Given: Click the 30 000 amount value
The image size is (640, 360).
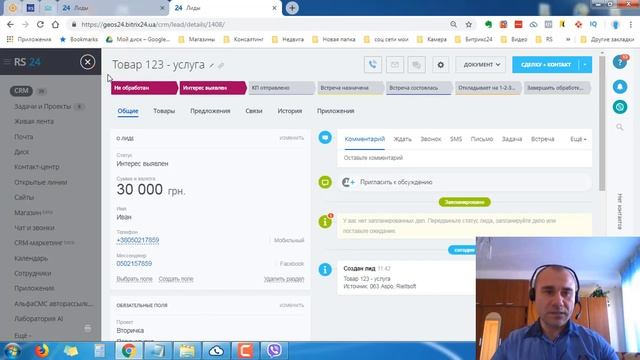Looking at the screenshot, I should tap(140, 189).
